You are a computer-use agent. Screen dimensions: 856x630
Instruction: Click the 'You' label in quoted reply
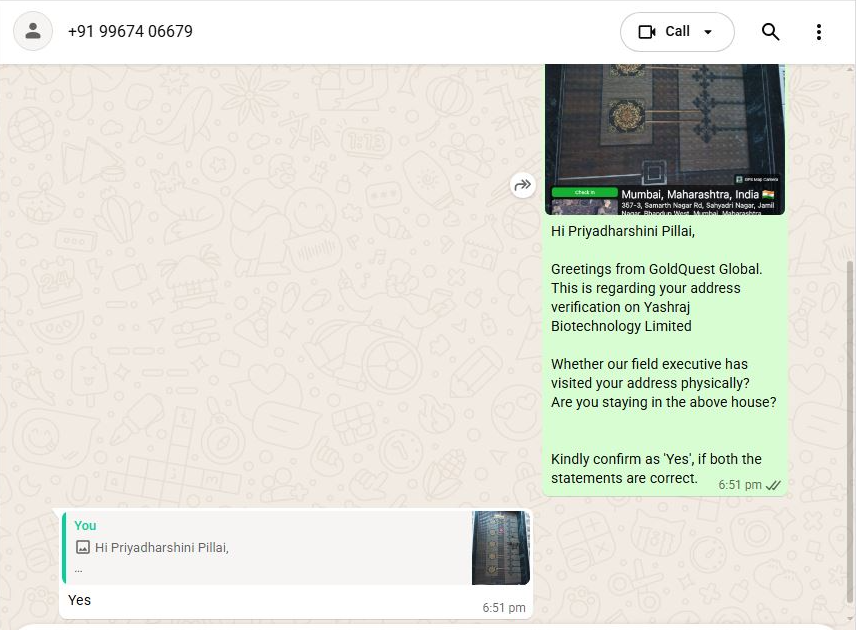pyautogui.click(x=85, y=526)
